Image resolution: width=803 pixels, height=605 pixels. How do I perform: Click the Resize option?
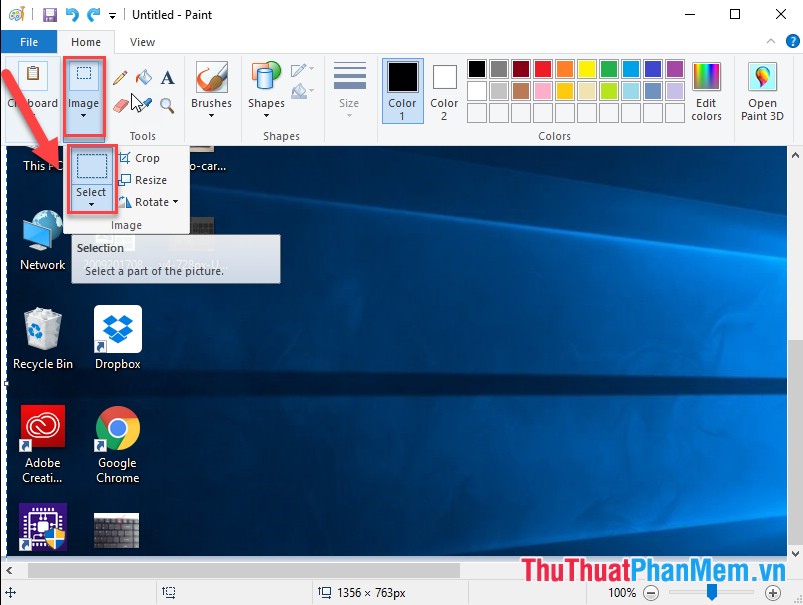[148, 180]
